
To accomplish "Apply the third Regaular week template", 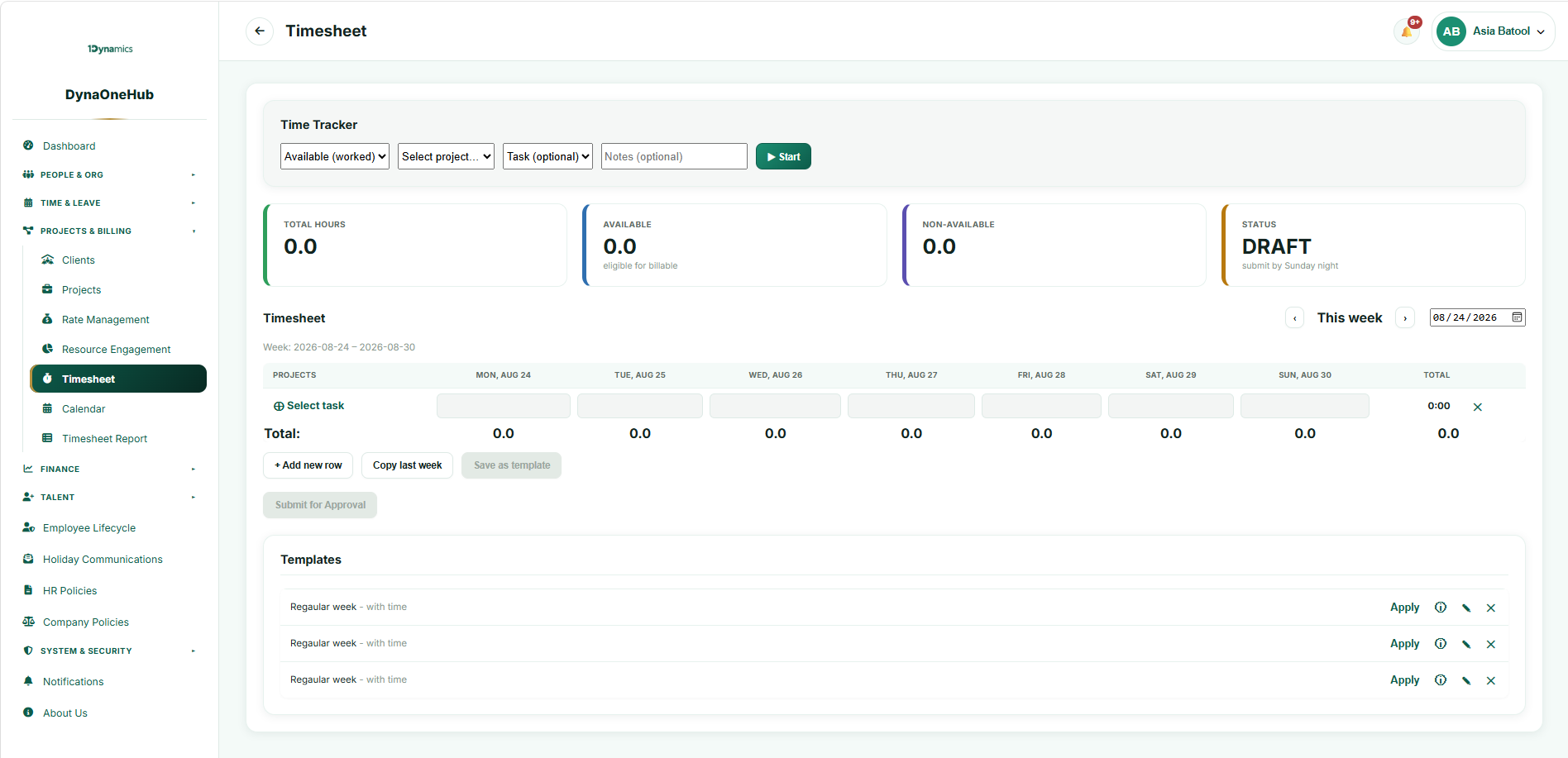I will [1404, 680].
